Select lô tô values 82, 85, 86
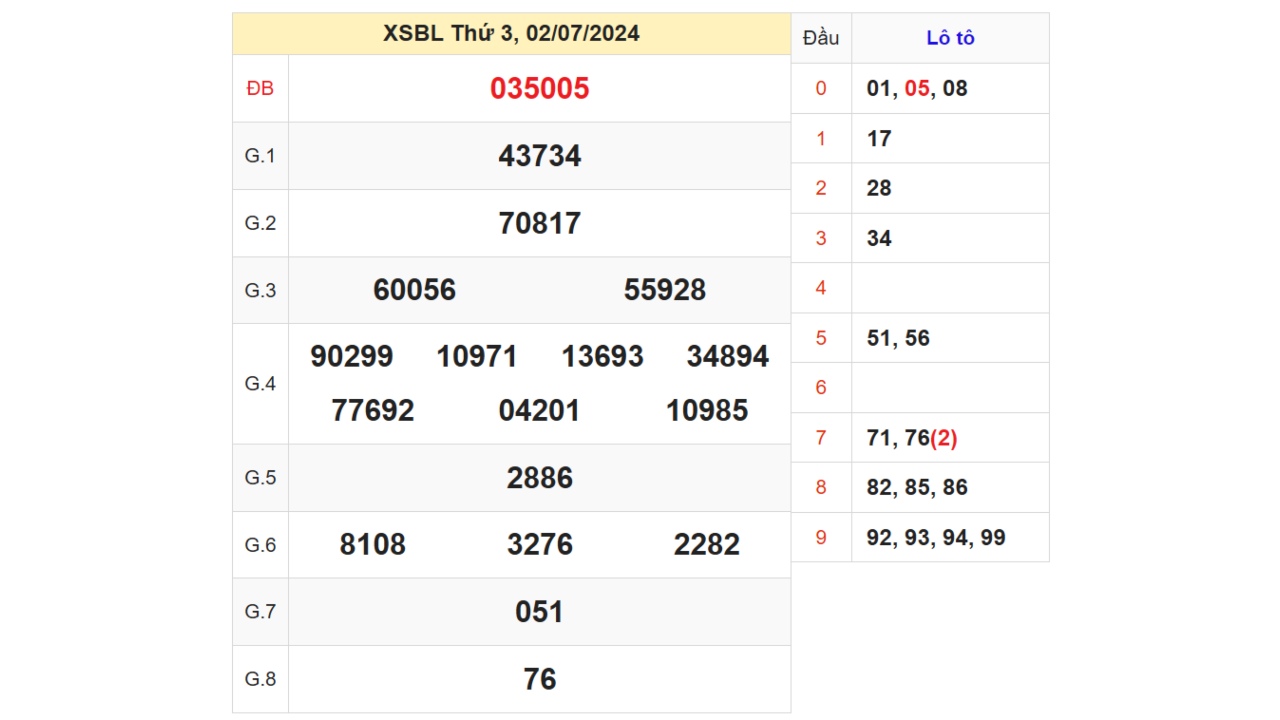The height and width of the screenshot is (720, 1280). [x=917, y=488]
